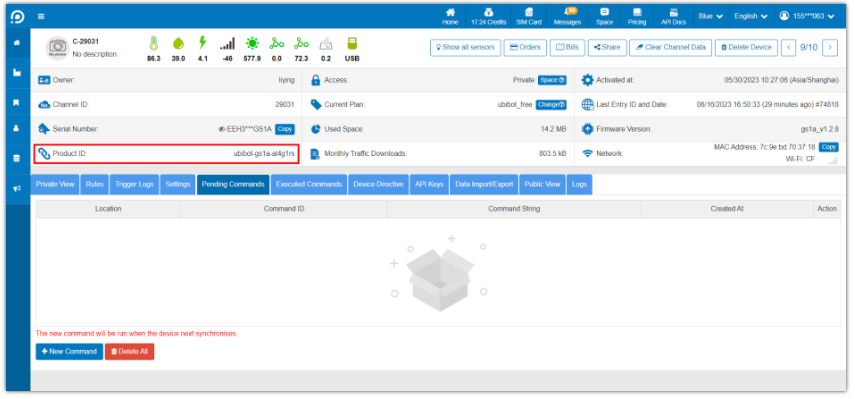Click the light sensor icon 577.9
The image size is (855, 399).
coord(252,43)
